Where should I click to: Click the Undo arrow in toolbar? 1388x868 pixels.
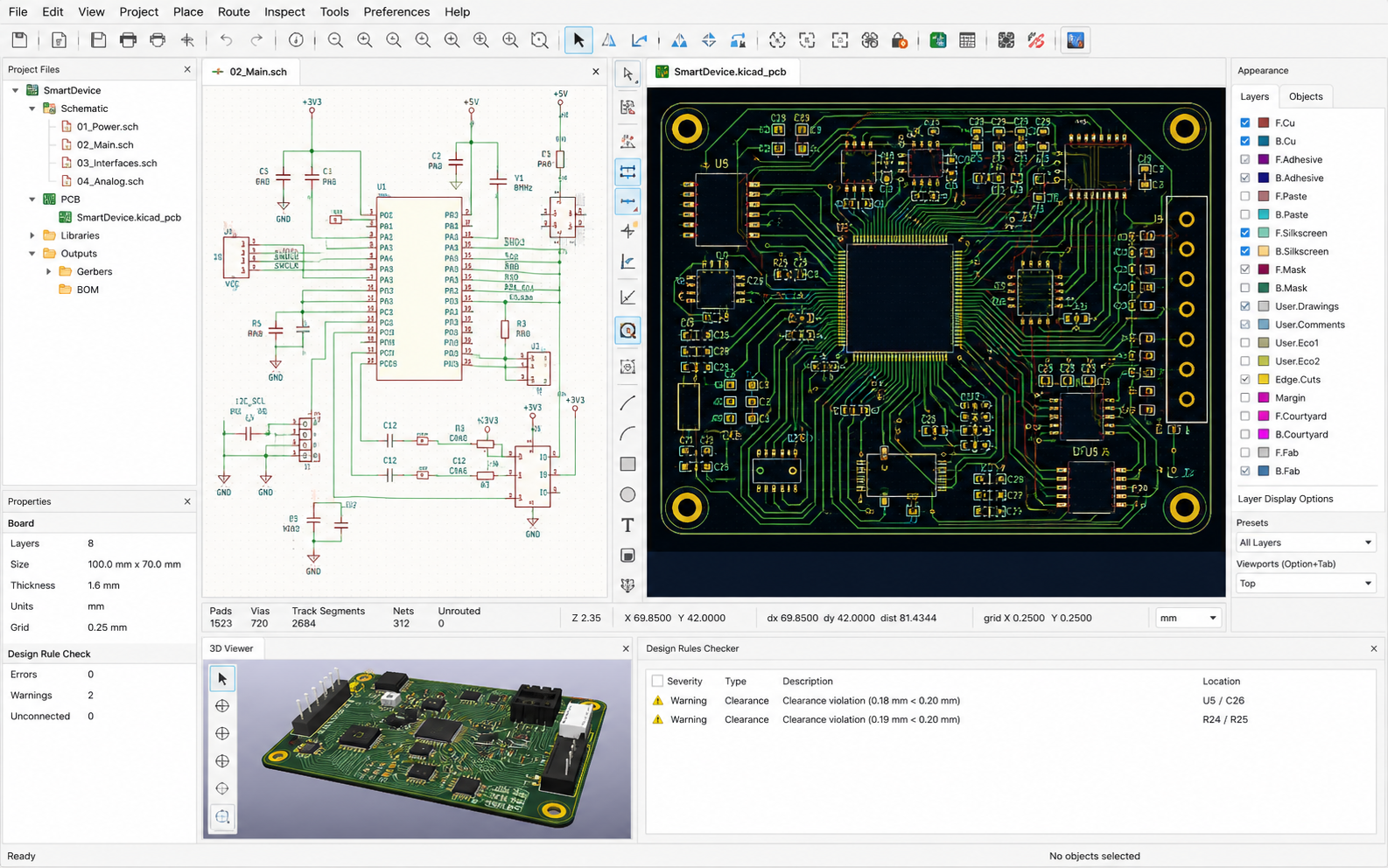click(227, 40)
